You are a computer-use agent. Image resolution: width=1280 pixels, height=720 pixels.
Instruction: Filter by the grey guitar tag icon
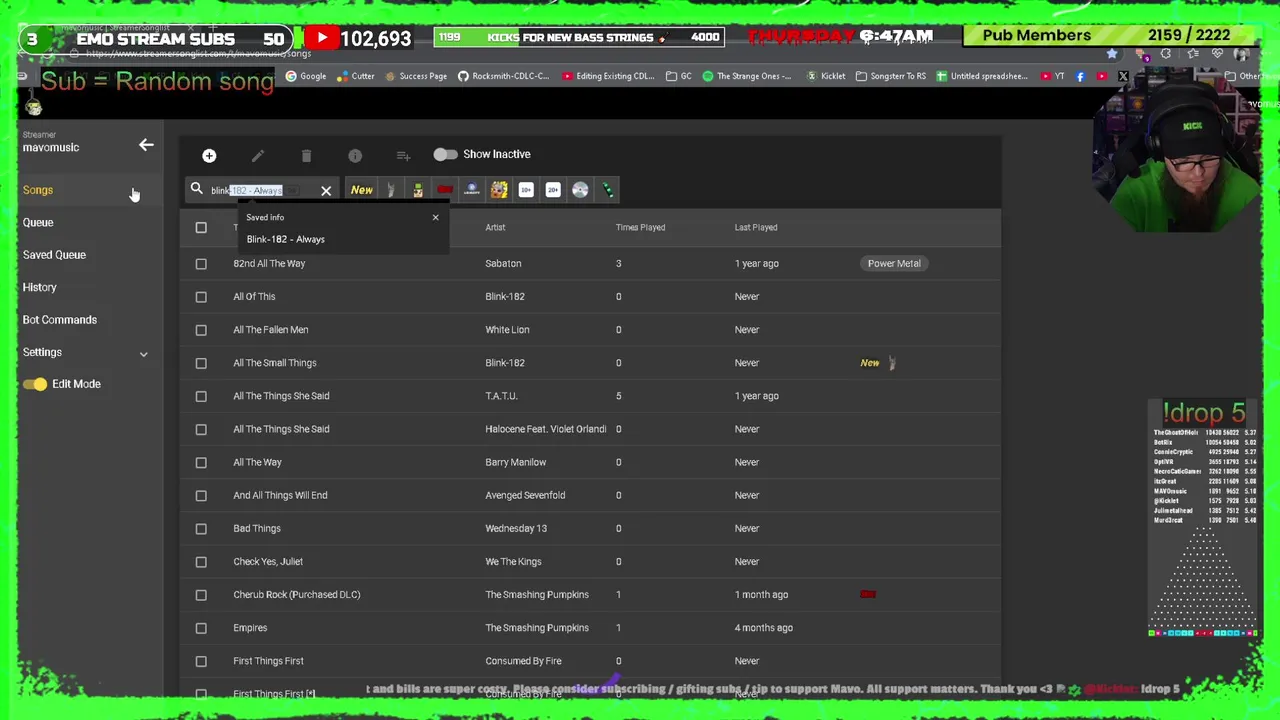(x=391, y=190)
